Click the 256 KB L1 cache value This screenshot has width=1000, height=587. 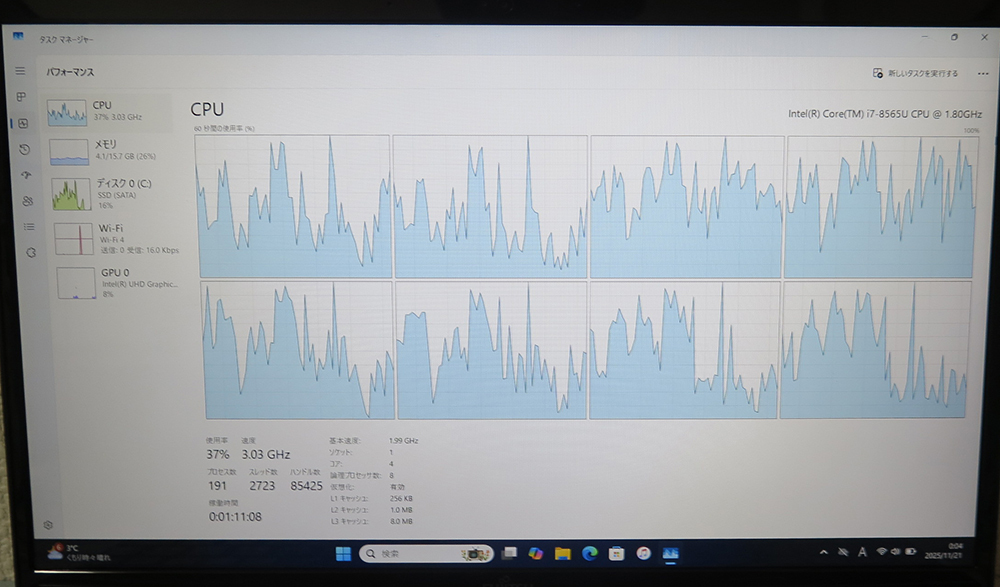point(401,498)
